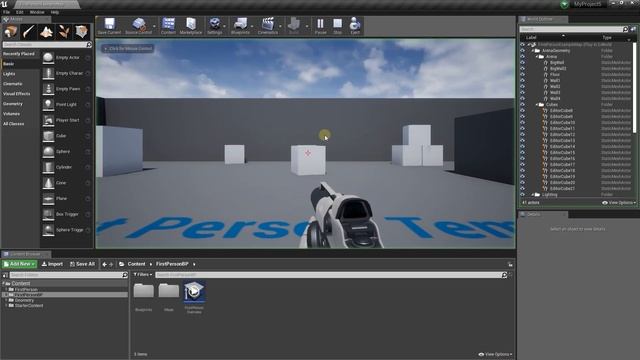Open Content Browser View Options dropdown
The height and width of the screenshot is (360, 640).
[x=495, y=354]
